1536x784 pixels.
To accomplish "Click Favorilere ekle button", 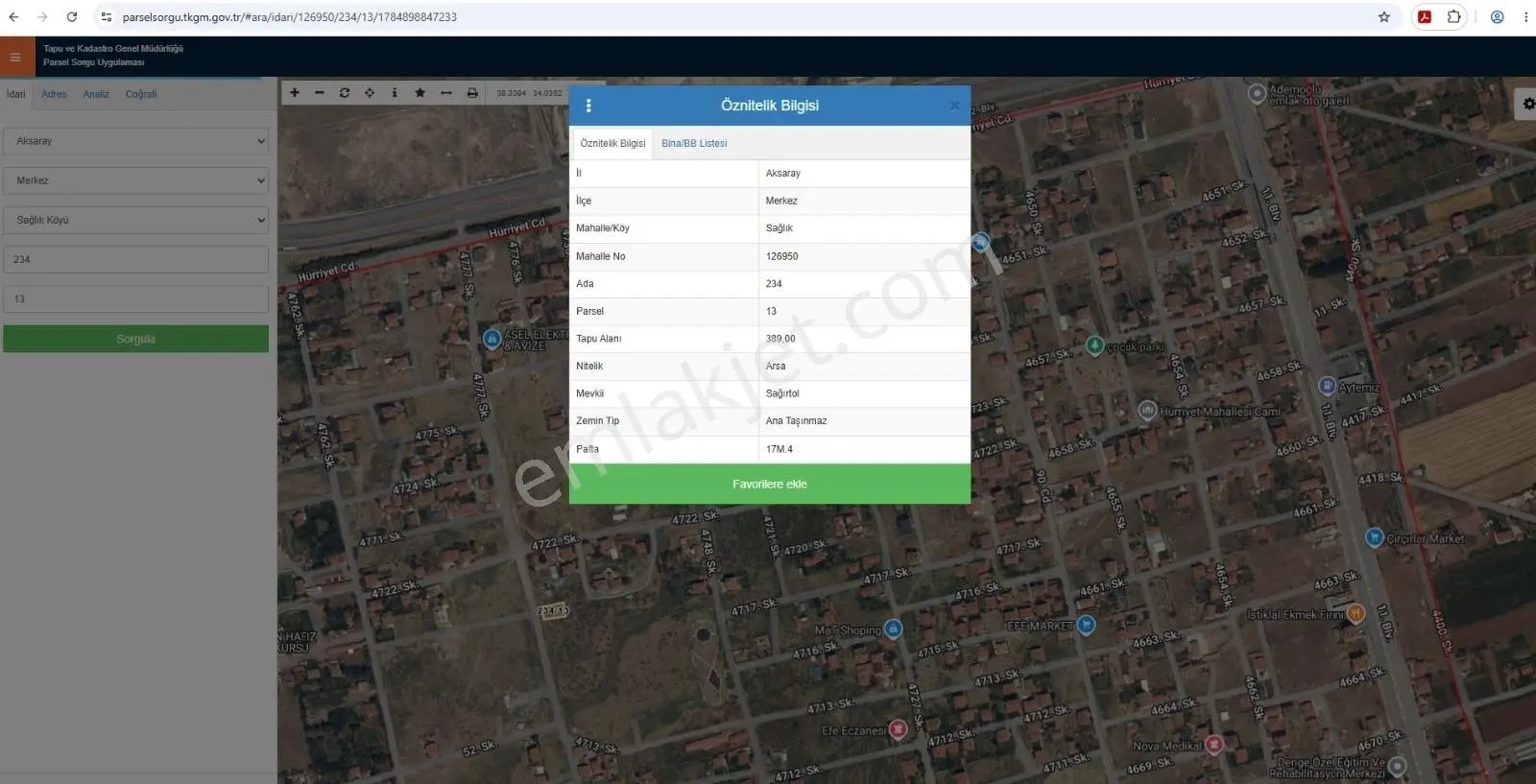I will [770, 484].
